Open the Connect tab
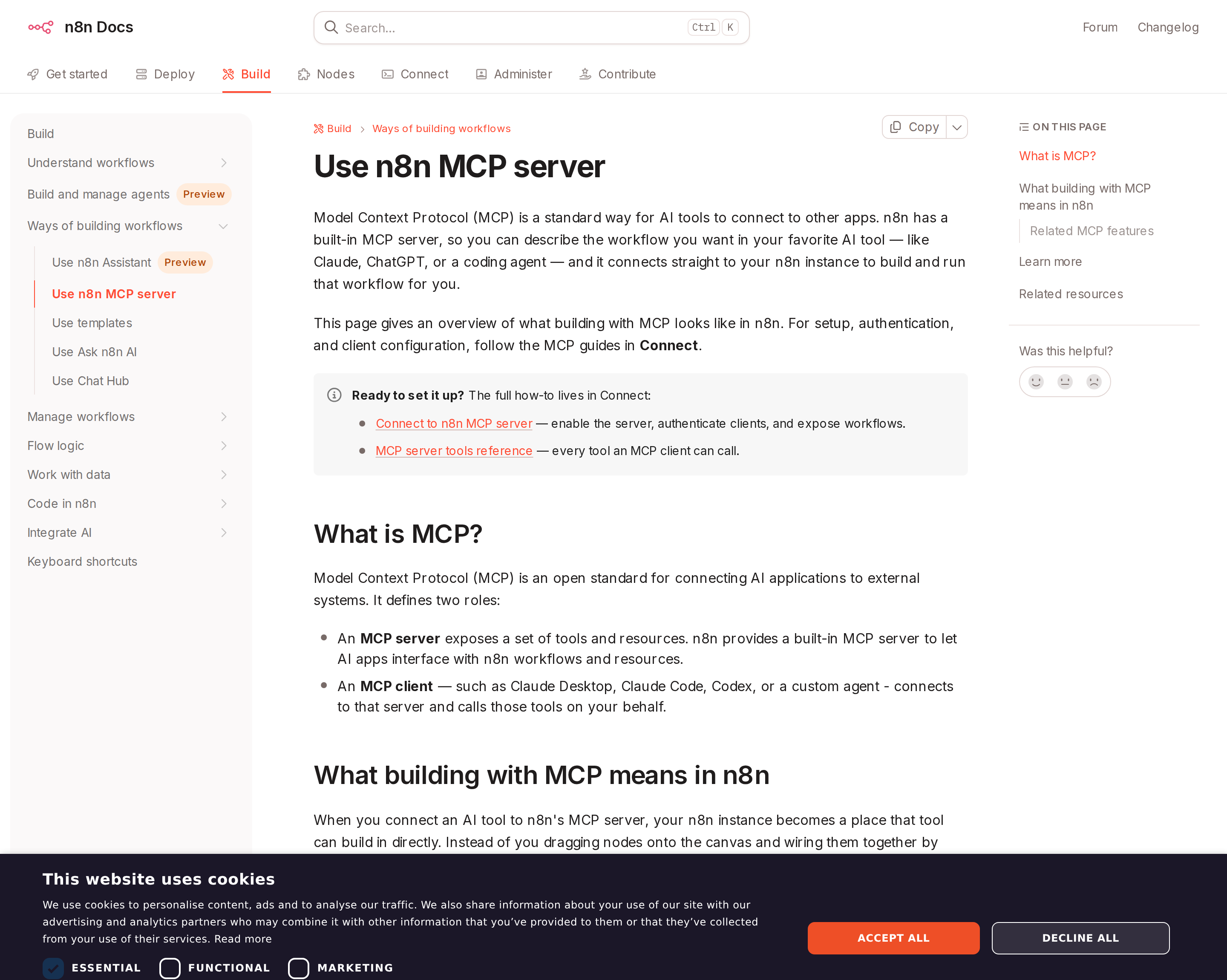1227x980 pixels. tap(415, 75)
